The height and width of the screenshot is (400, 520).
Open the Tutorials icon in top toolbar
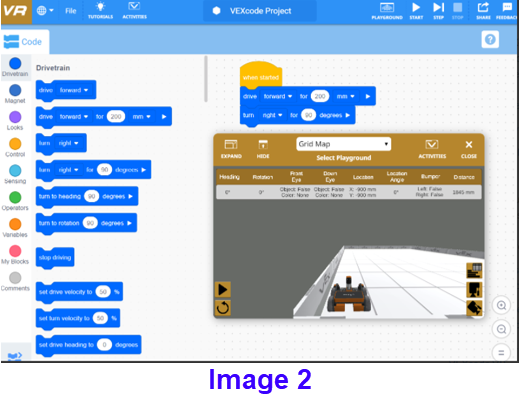(100, 10)
